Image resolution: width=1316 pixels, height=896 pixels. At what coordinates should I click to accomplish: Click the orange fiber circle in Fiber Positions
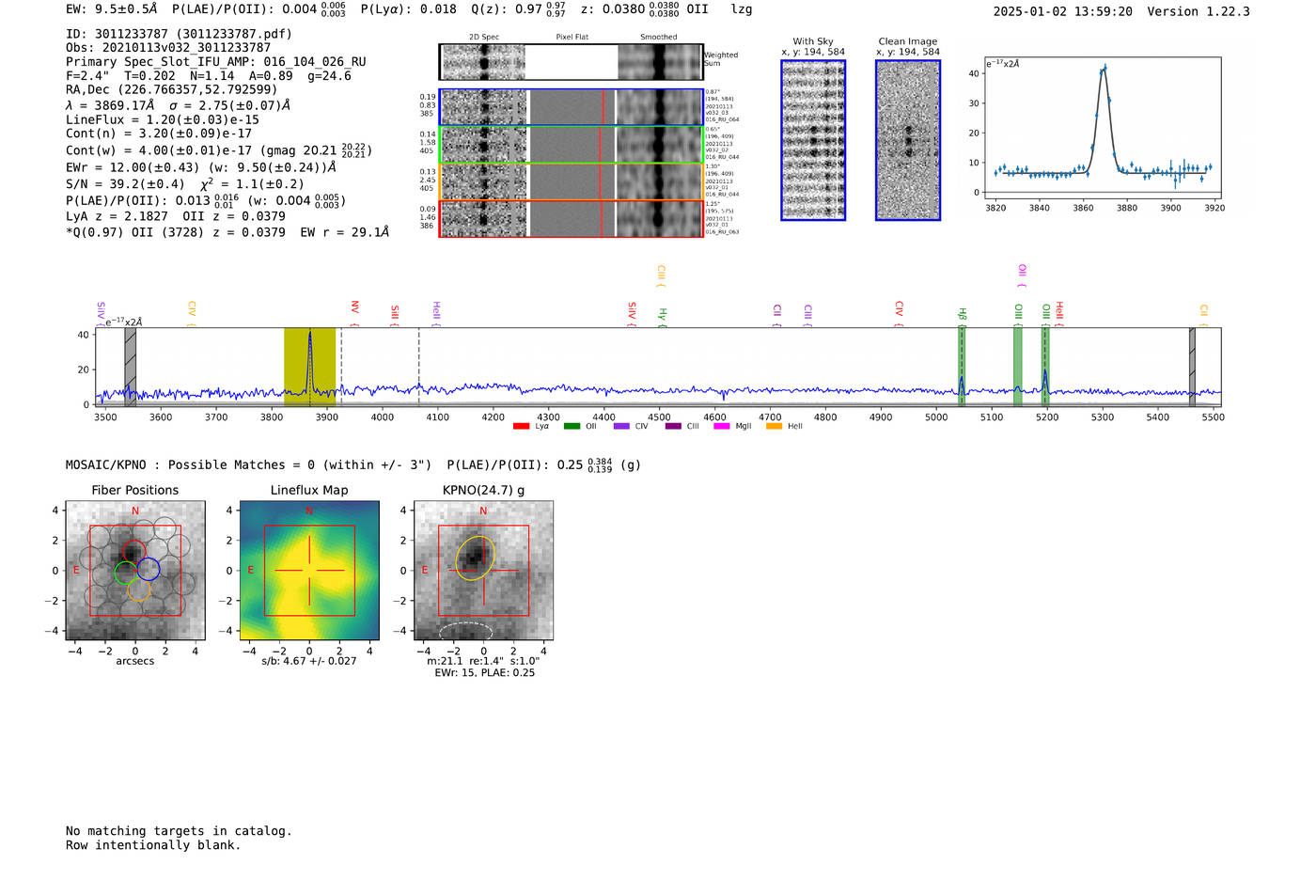(x=139, y=589)
